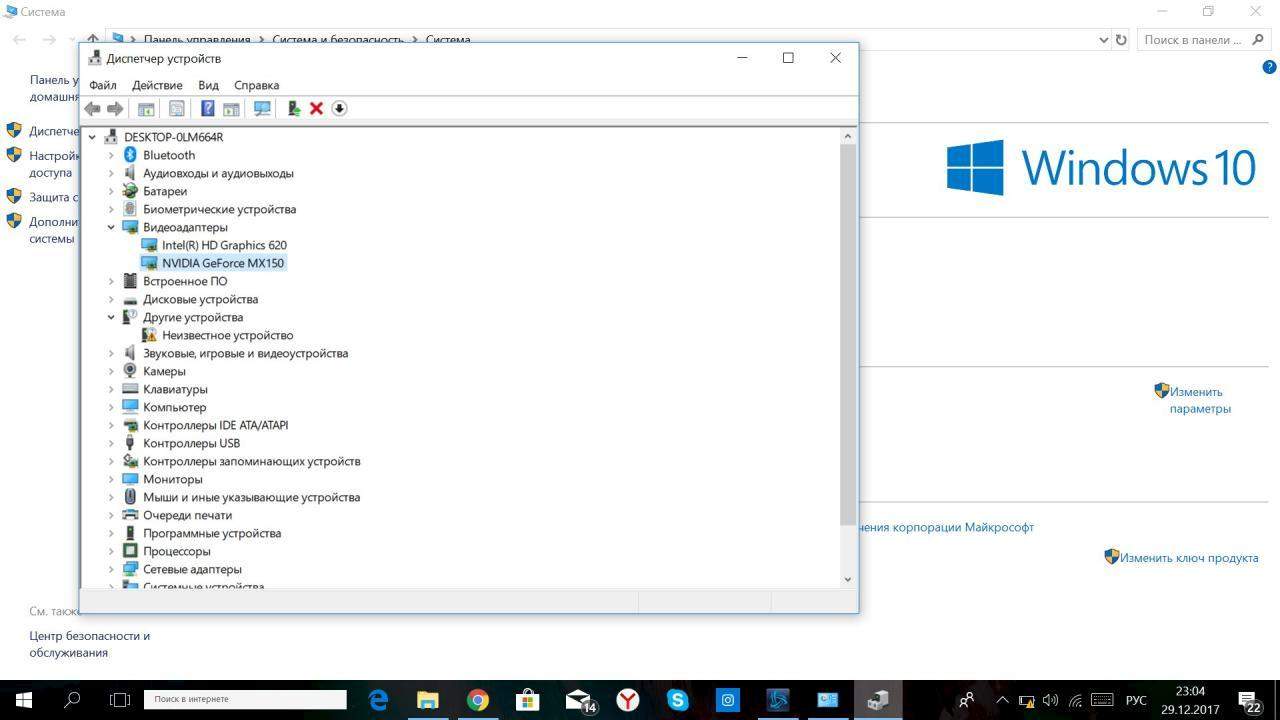Select NVIDIA GeForce MX150 device

(x=223, y=263)
